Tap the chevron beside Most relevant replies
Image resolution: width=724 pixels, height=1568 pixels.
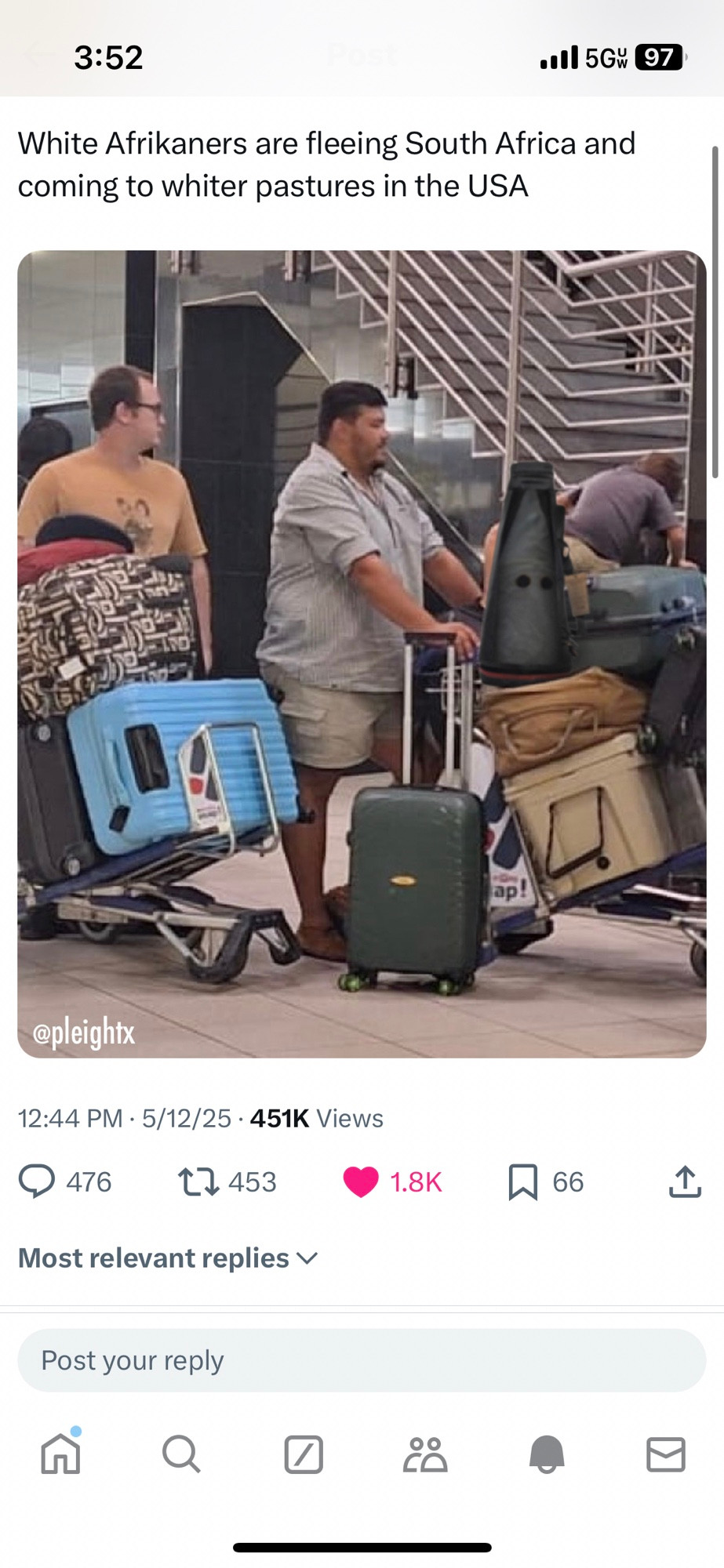coord(307,1258)
